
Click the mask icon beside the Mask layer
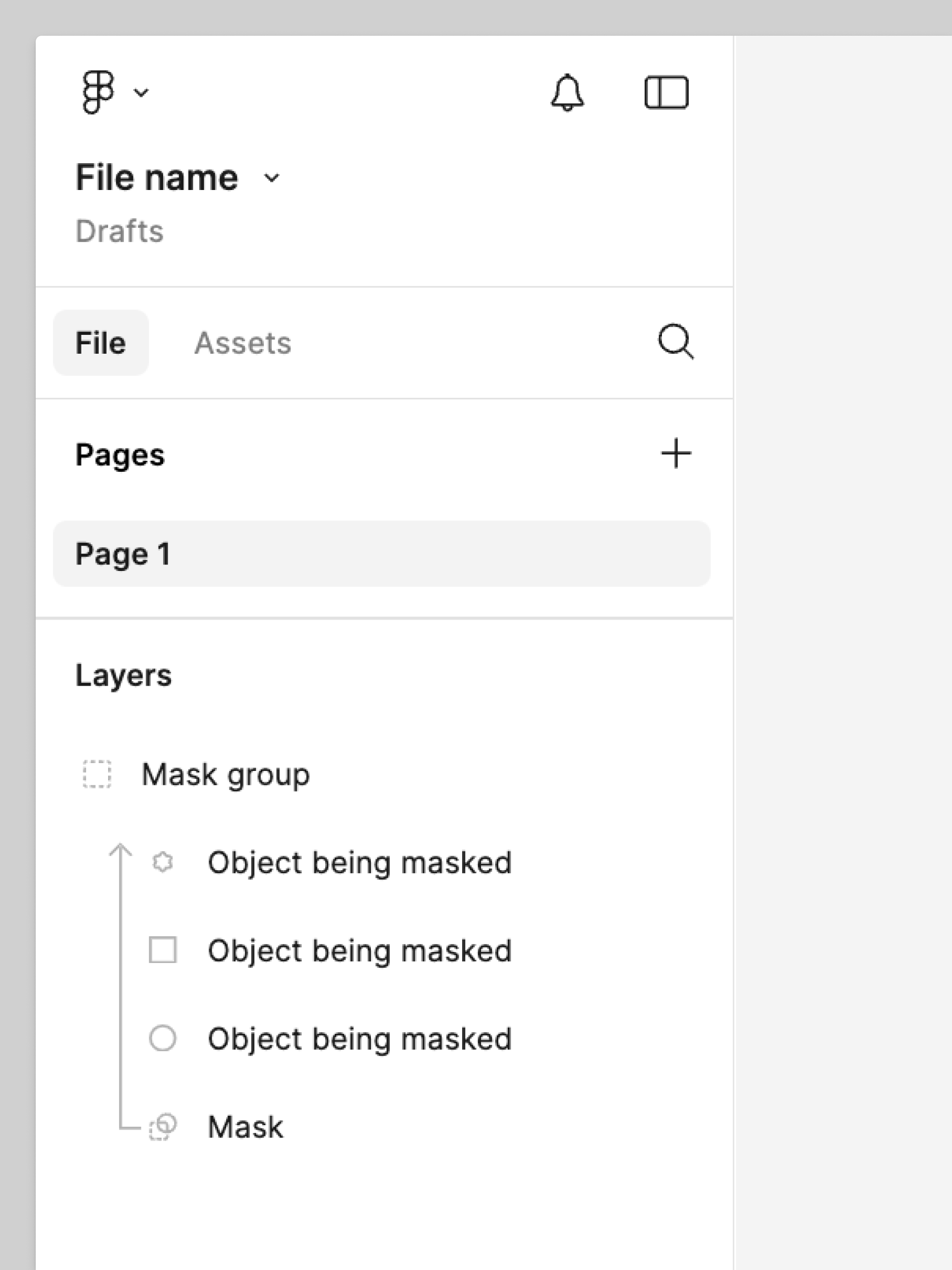click(163, 1126)
